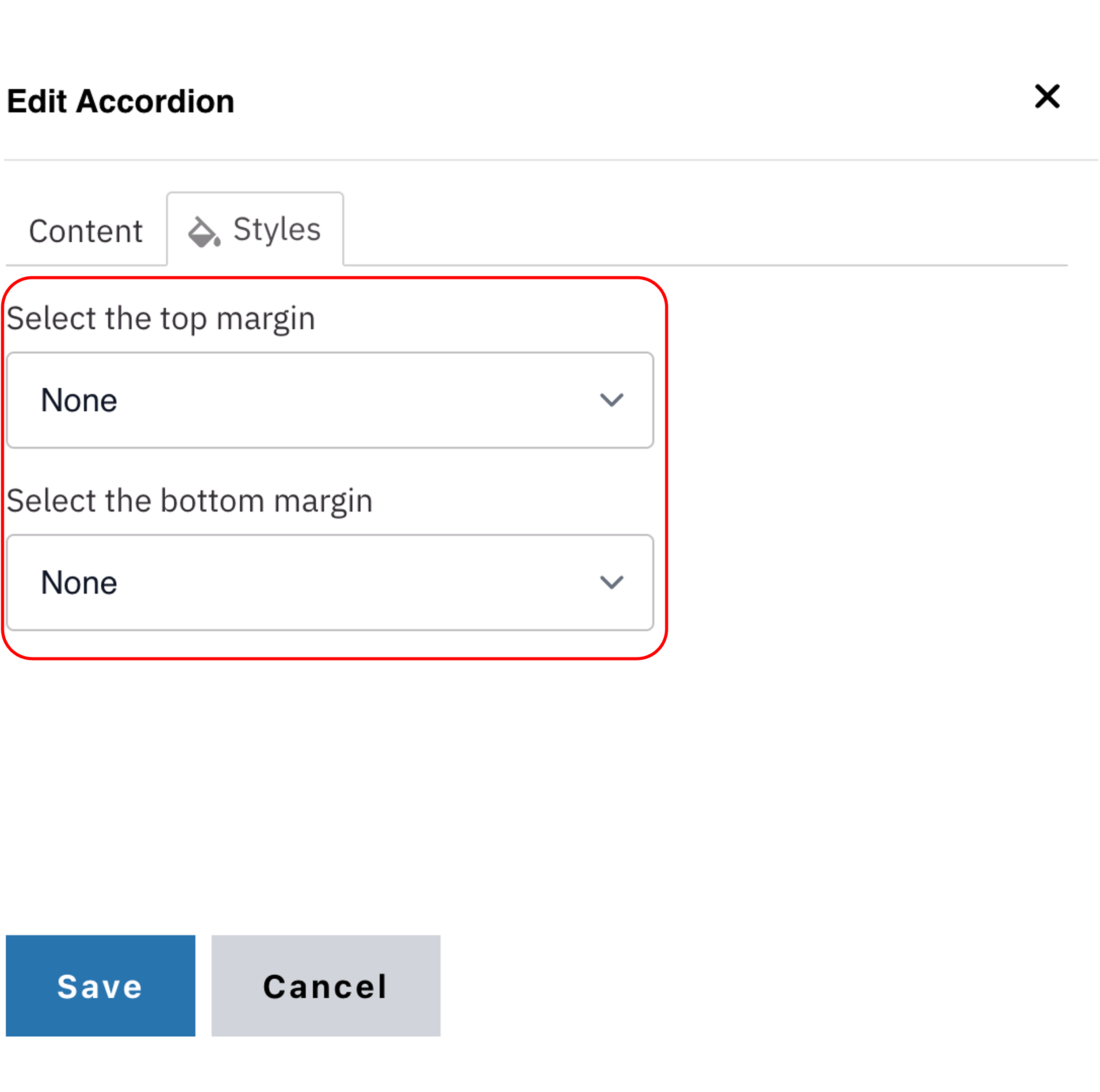
Task: Click the paint bucket icon on Styles tab
Action: click(x=203, y=232)
